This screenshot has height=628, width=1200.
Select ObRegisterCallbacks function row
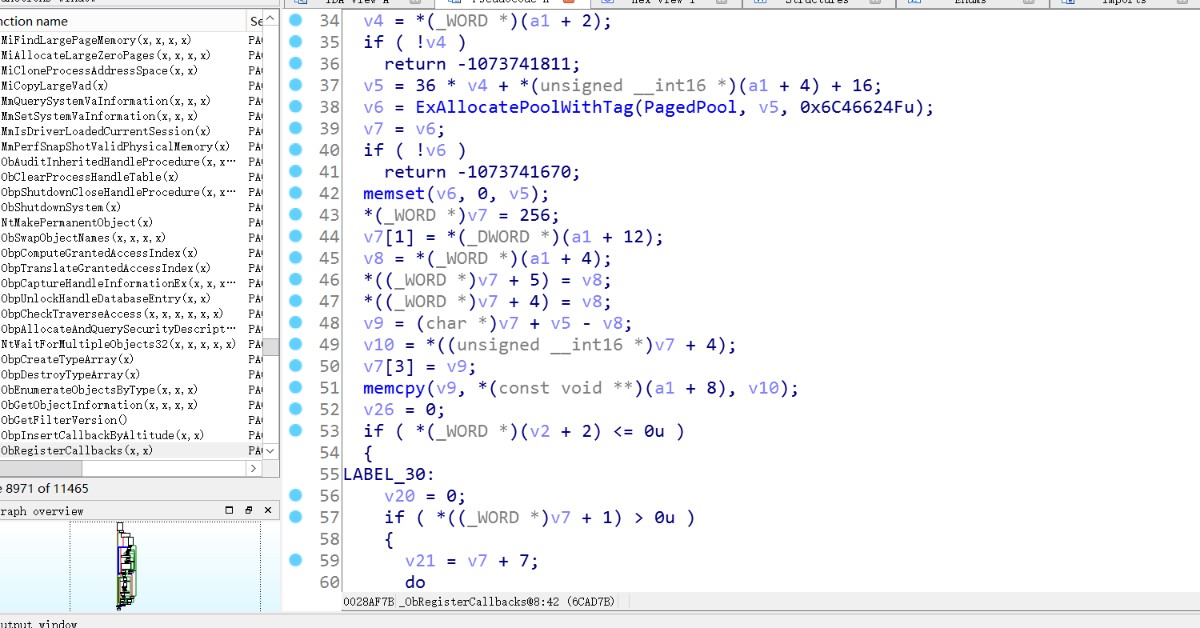(x=132, y=450)
